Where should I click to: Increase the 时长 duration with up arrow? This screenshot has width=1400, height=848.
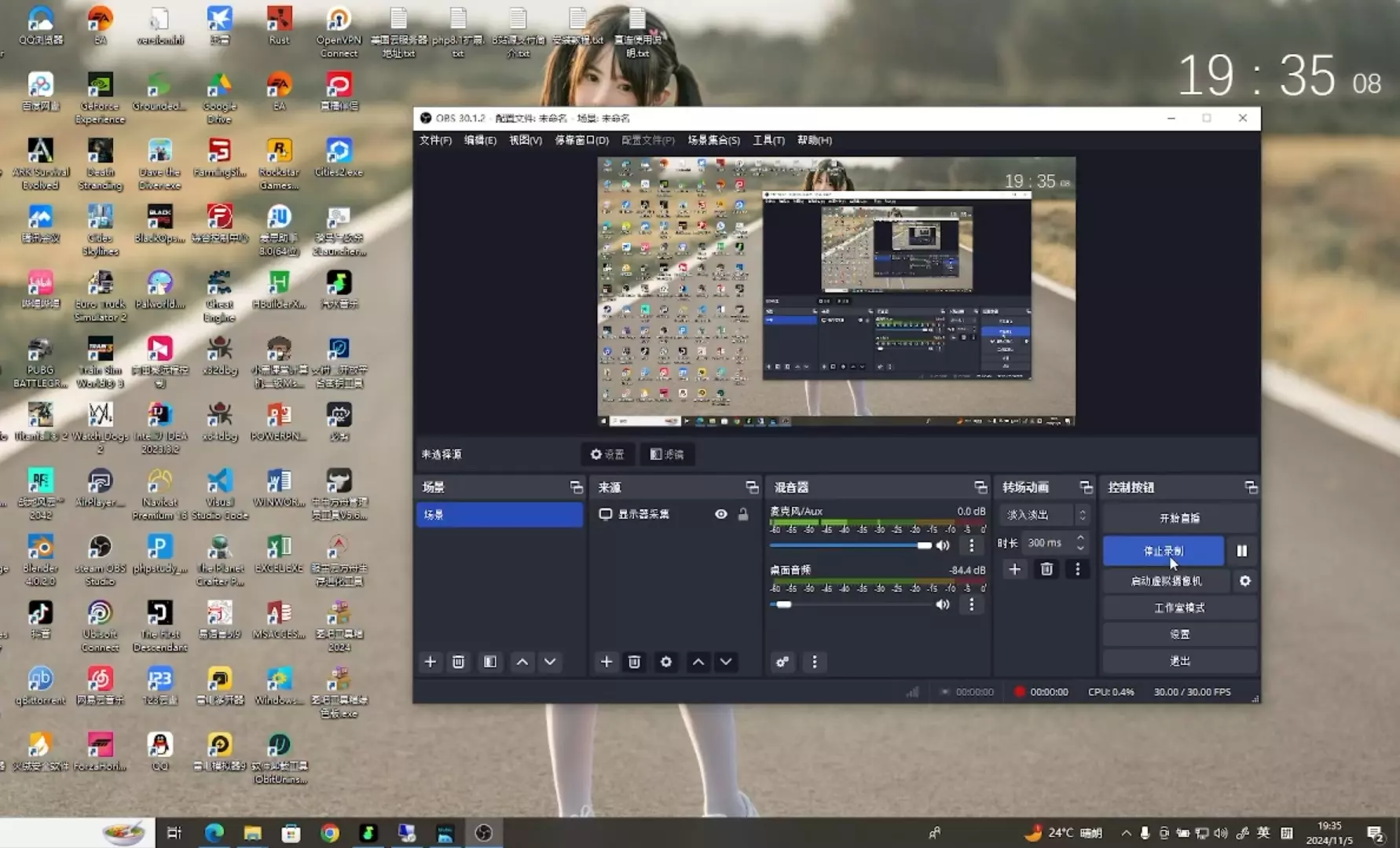[1080, 538]
